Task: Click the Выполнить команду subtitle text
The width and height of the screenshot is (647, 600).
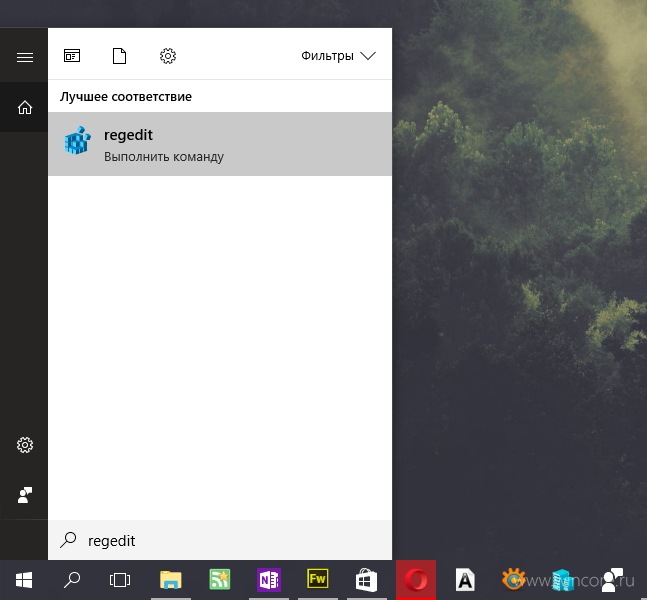Action: pyautogui.click(x=164, y=157)
